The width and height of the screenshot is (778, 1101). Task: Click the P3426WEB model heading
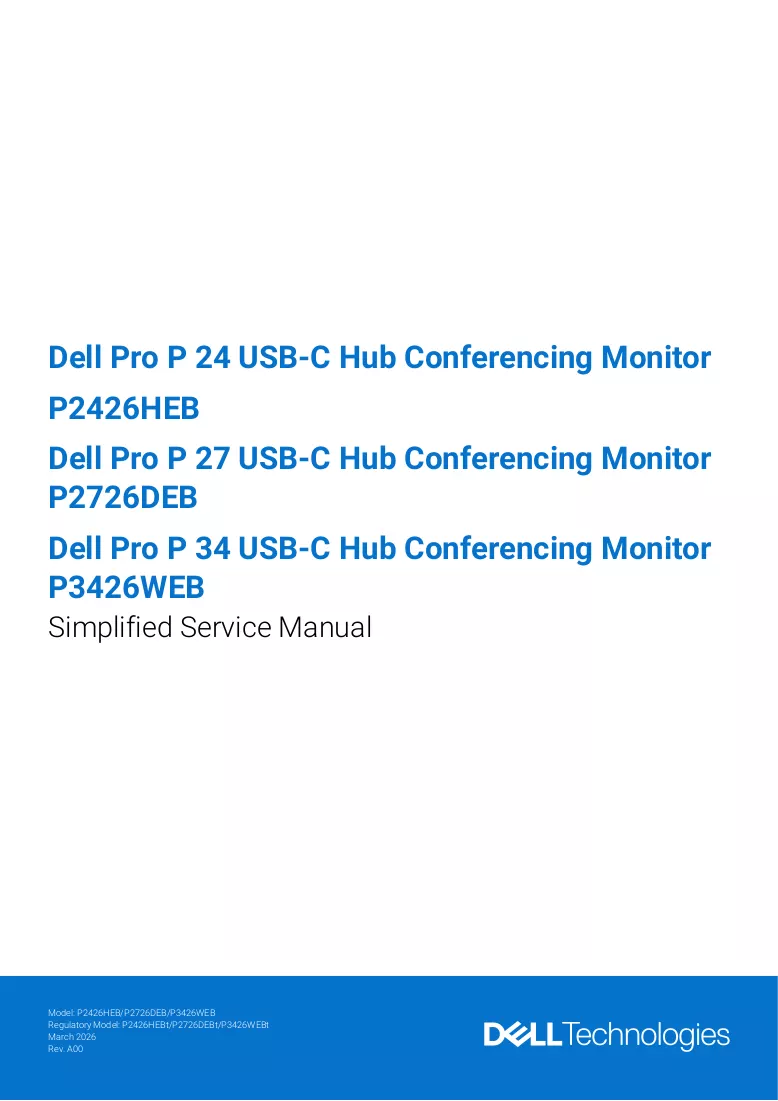click(126, 588)
